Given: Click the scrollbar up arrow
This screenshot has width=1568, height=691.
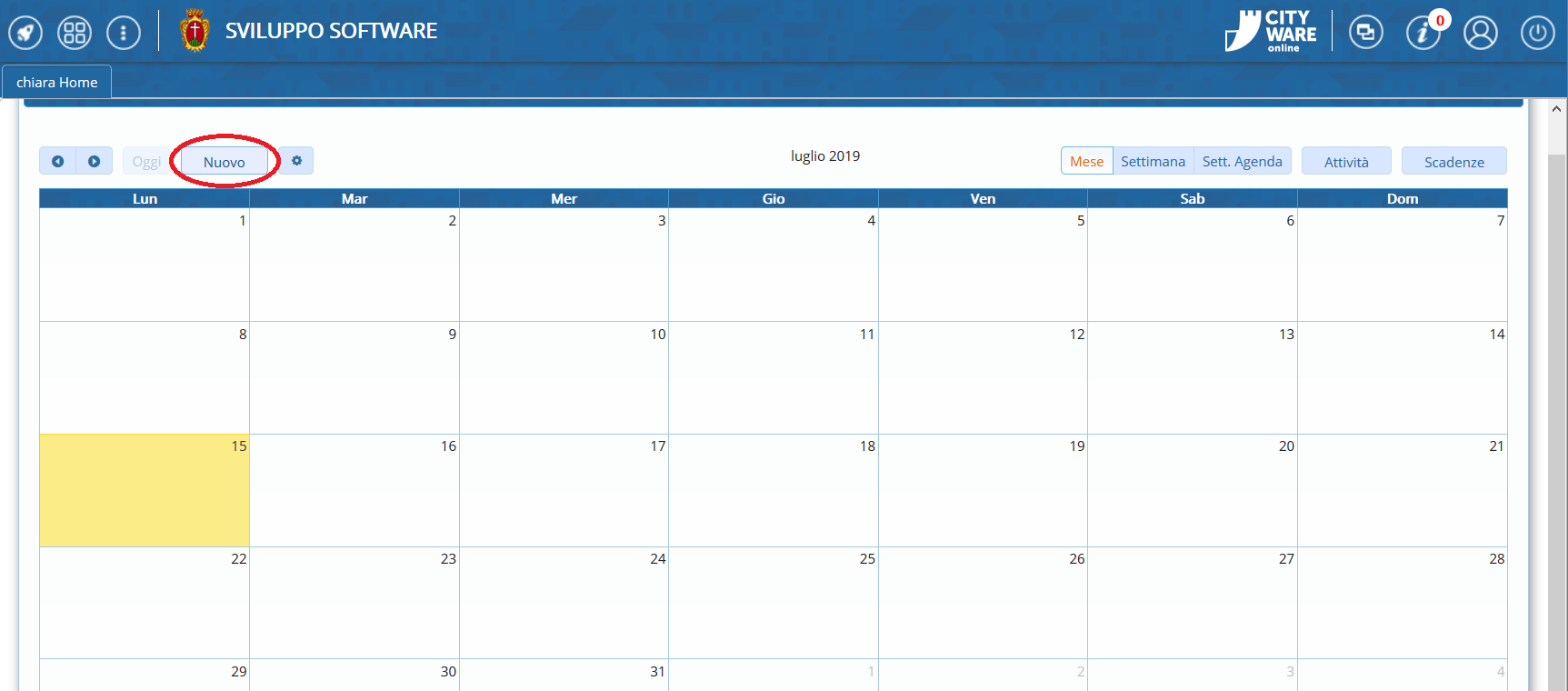Looking at the screenshot, I should [1556, 109].
